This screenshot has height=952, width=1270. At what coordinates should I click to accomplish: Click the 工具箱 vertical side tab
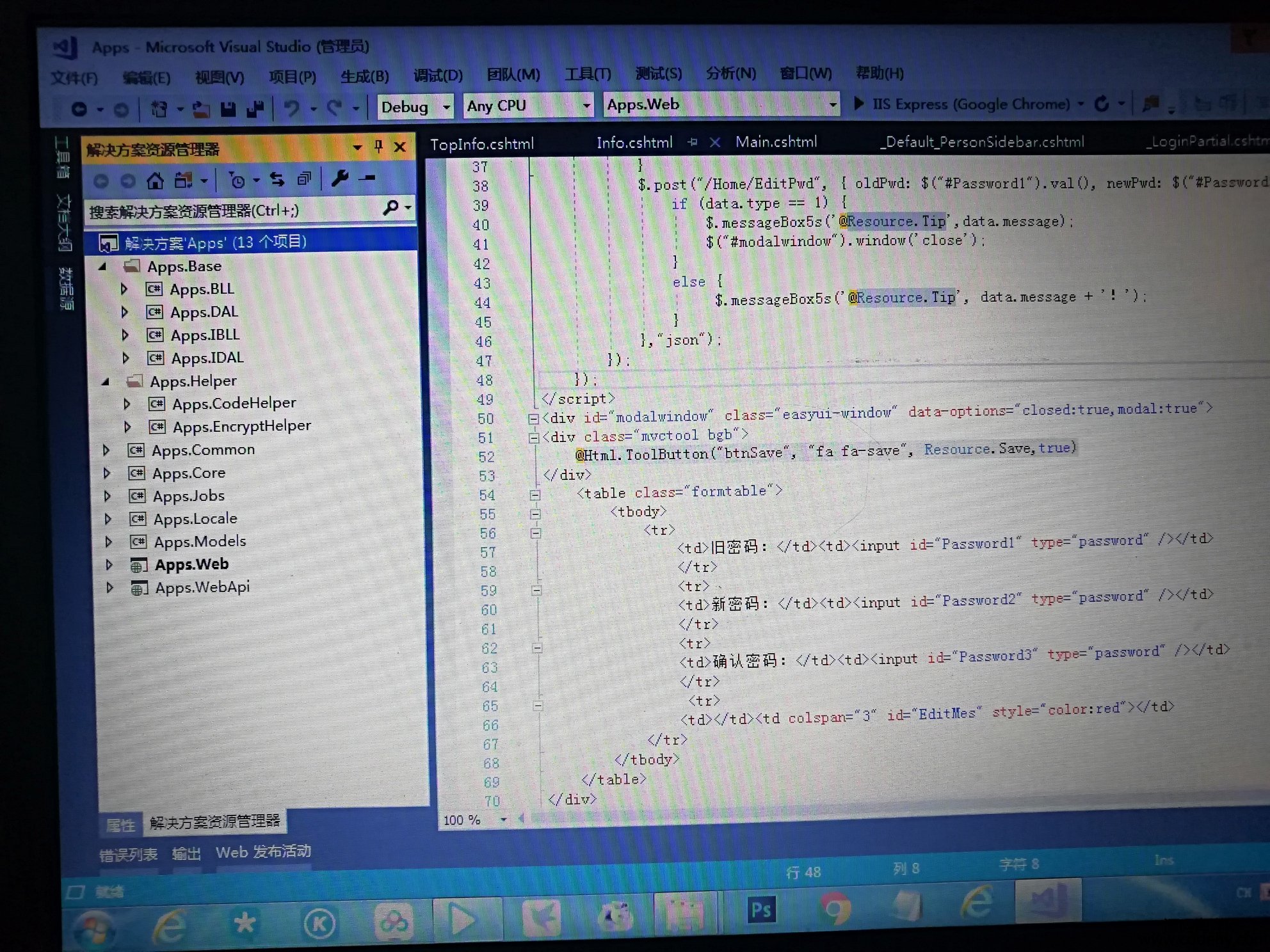point(61,157)
